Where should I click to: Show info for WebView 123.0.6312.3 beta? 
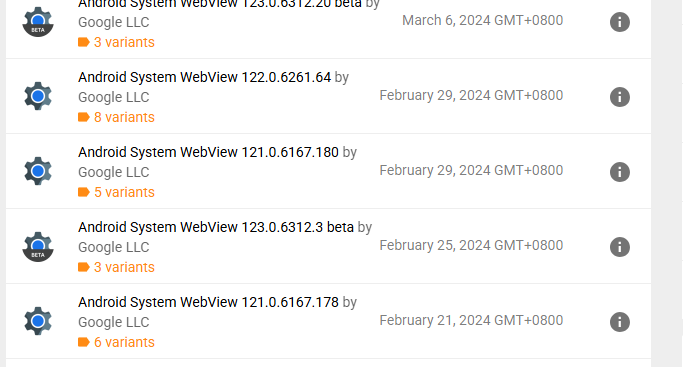point(619,247)
